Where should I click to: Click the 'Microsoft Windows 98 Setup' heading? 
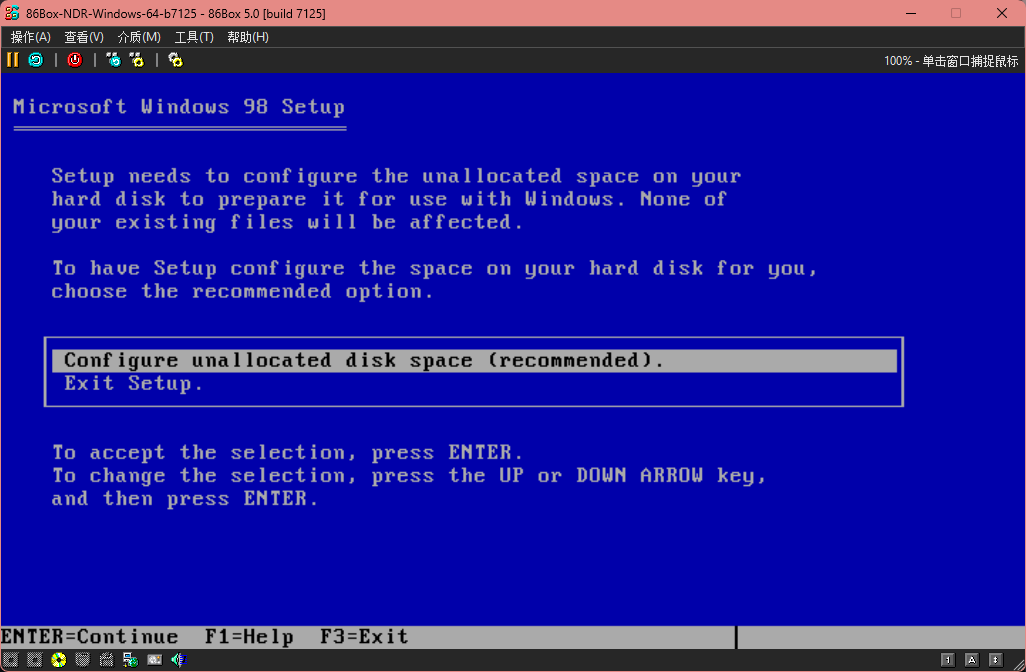click(179, 107)
